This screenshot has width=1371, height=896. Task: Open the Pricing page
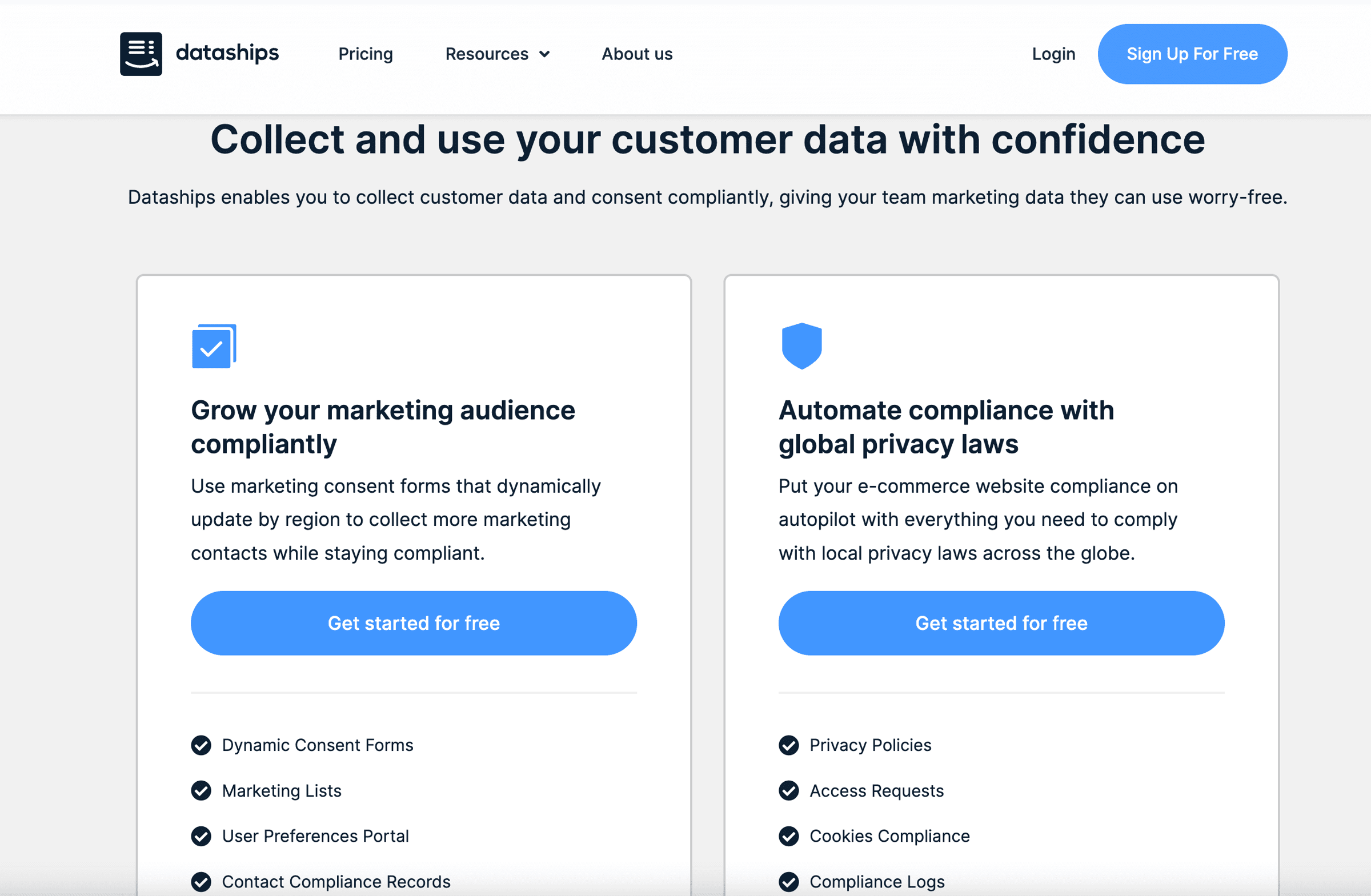coord(365,54)
